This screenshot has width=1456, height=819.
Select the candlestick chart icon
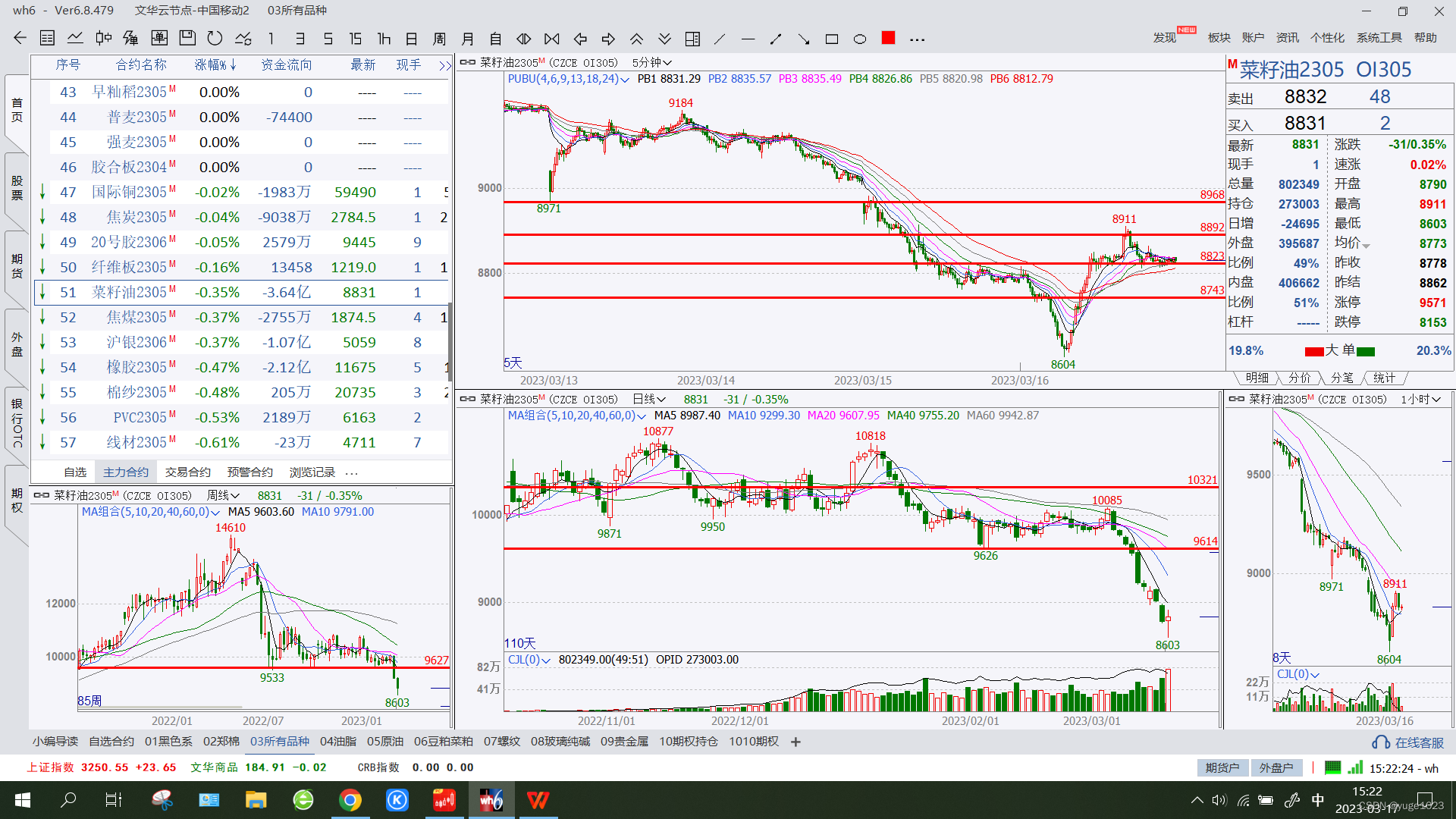coord(103,38)
